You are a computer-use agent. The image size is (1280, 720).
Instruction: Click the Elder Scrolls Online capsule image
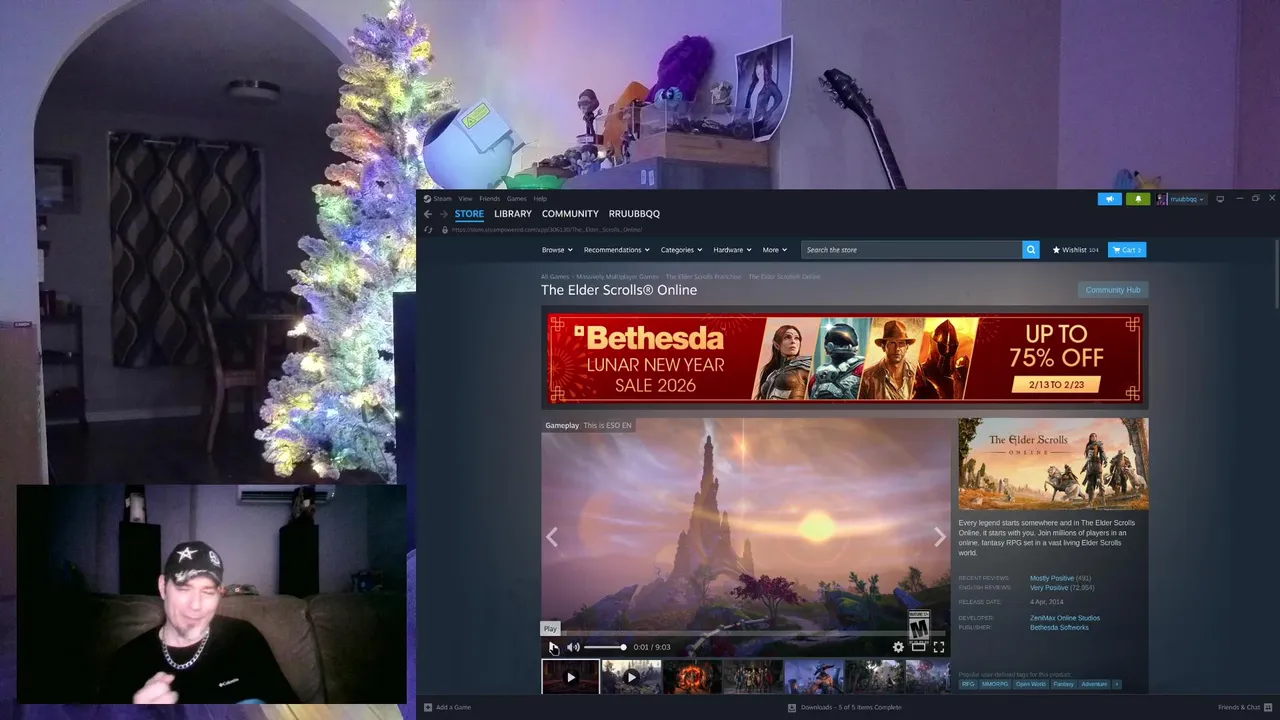pos(1053,464)
